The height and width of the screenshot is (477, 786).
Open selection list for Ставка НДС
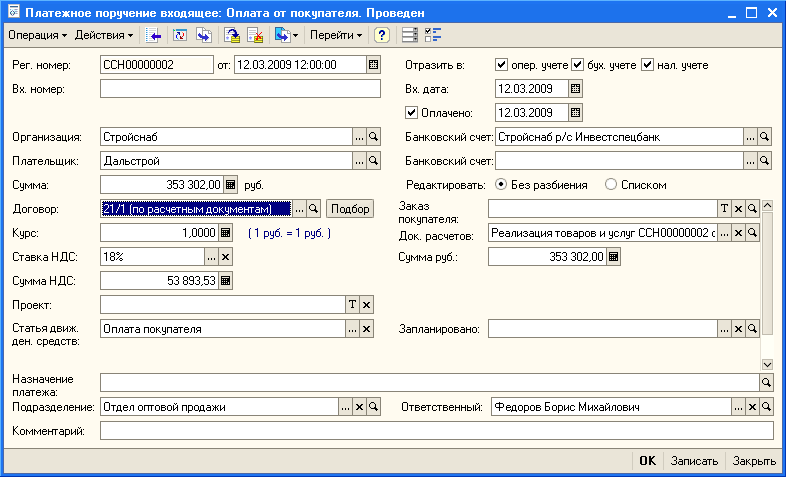[x=212, y=257]
